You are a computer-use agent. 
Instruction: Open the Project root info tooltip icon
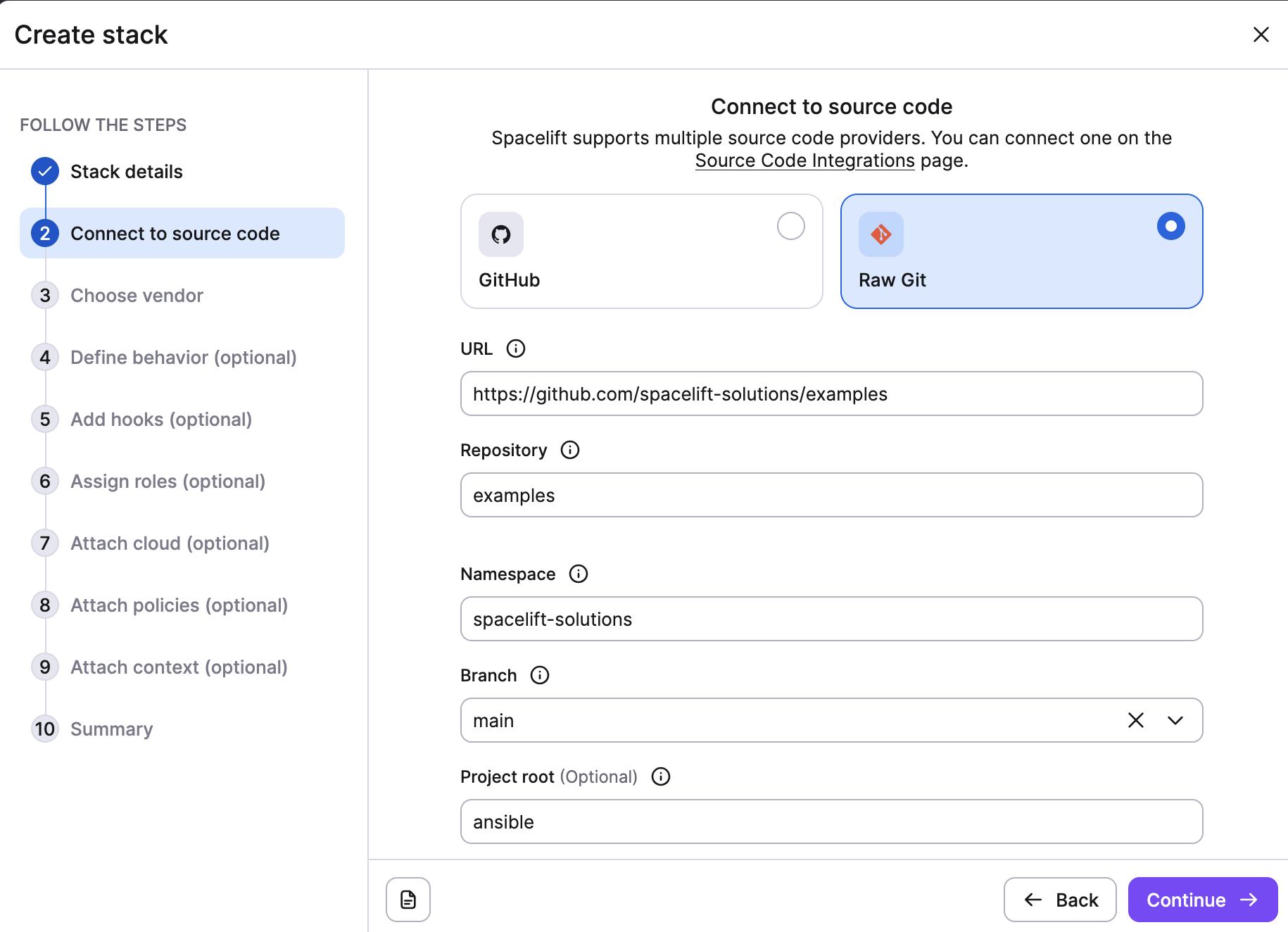[x=661, y=776]
